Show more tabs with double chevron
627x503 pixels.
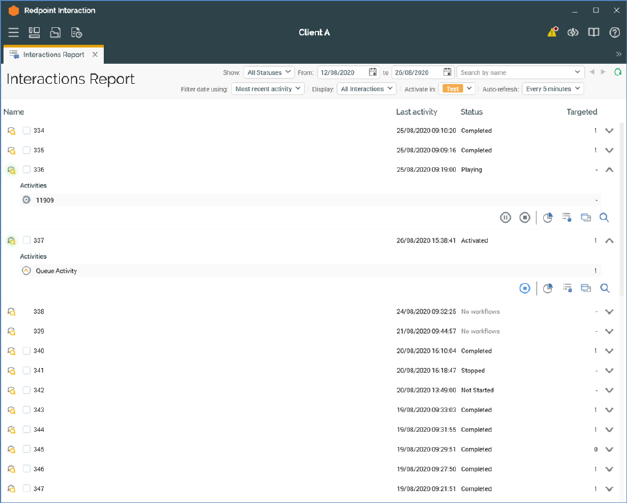click(619, 54)
